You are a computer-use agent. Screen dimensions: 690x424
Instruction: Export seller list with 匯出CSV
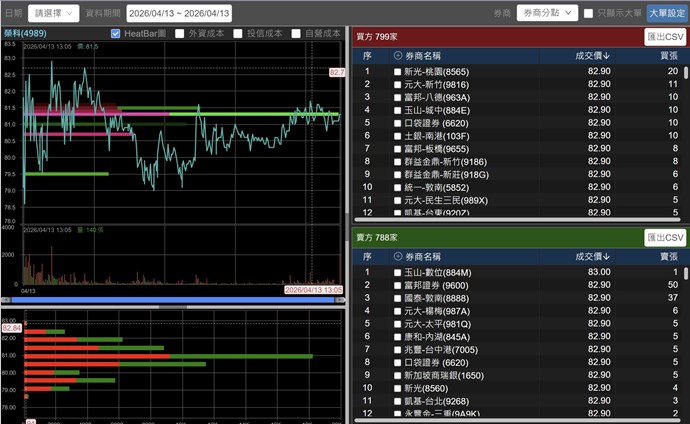click(665, 237)
